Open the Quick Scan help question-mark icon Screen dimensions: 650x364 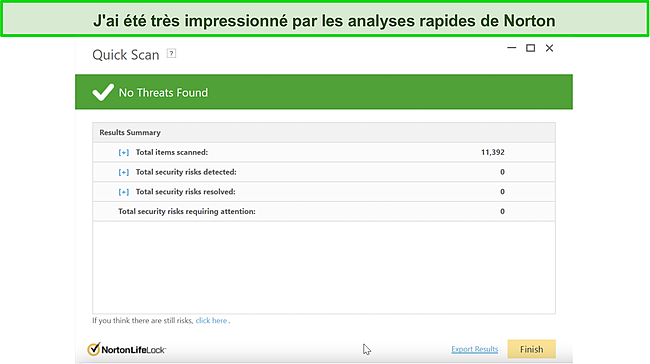pyautogui.click(x=171, y=53)
